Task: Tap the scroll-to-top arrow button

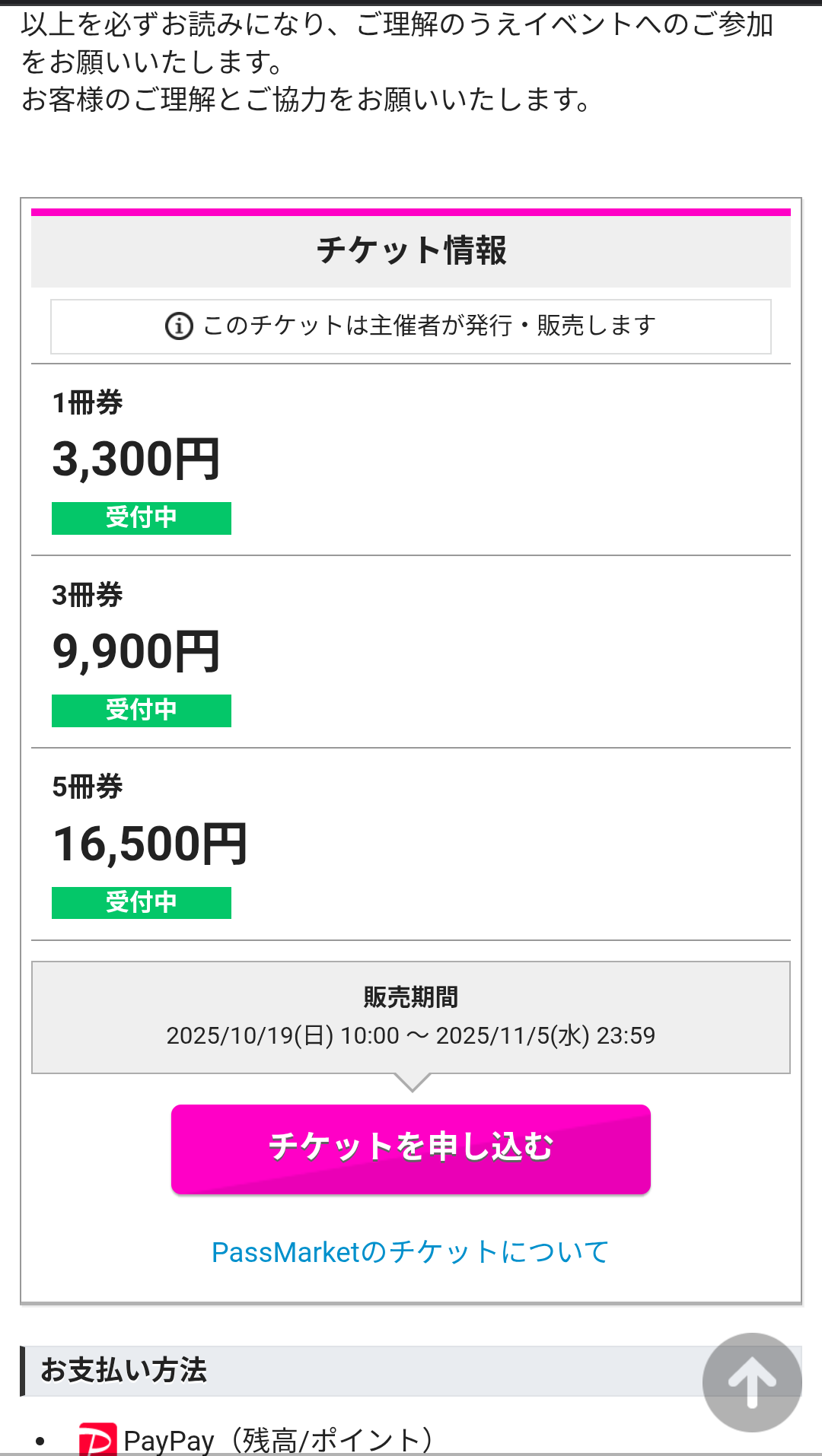Action: (752, 1382)
